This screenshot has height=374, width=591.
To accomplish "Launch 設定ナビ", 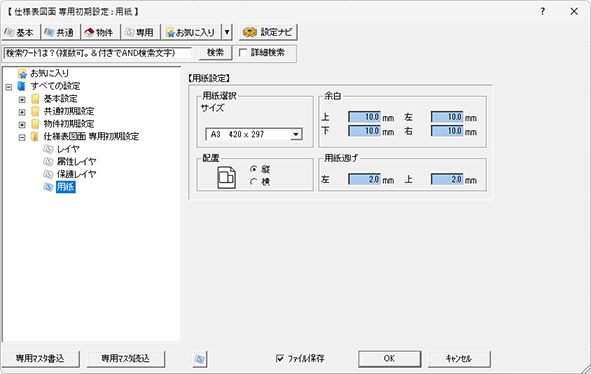I will 268,32.
